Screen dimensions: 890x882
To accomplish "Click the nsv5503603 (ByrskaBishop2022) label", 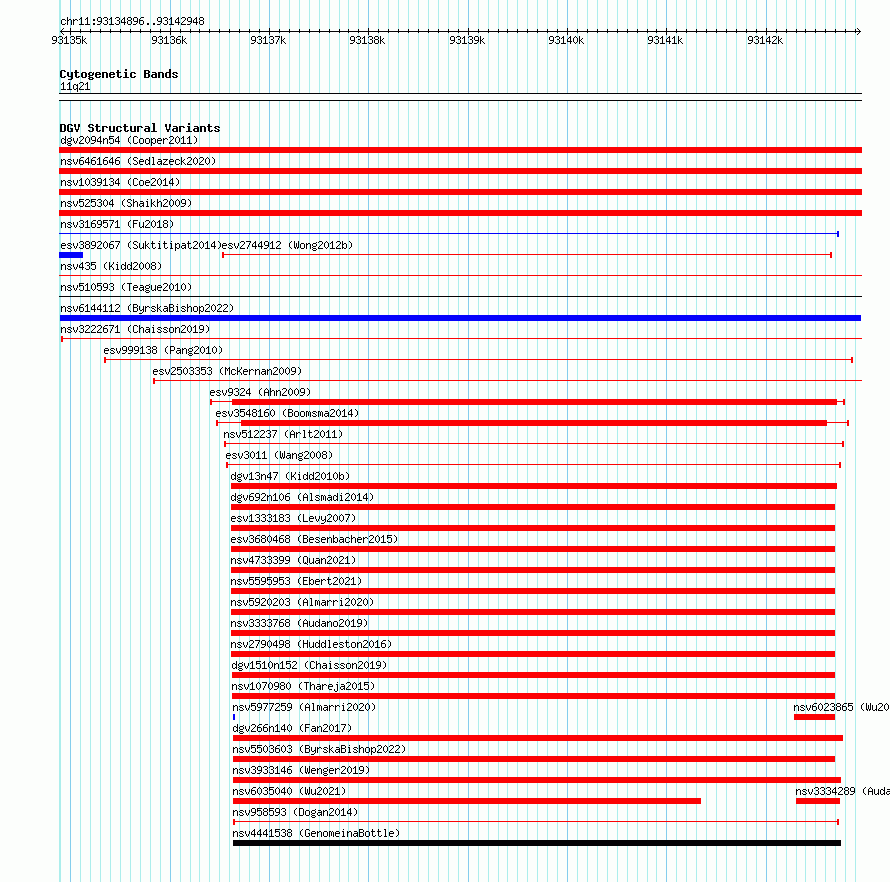I will click(x=320, y=749).
